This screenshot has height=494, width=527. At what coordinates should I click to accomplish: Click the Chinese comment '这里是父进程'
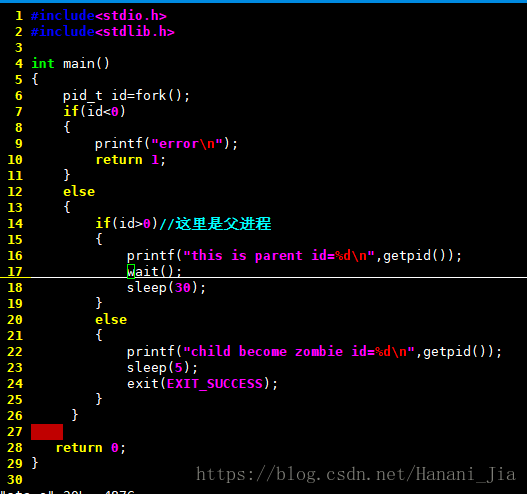point(223,223)
